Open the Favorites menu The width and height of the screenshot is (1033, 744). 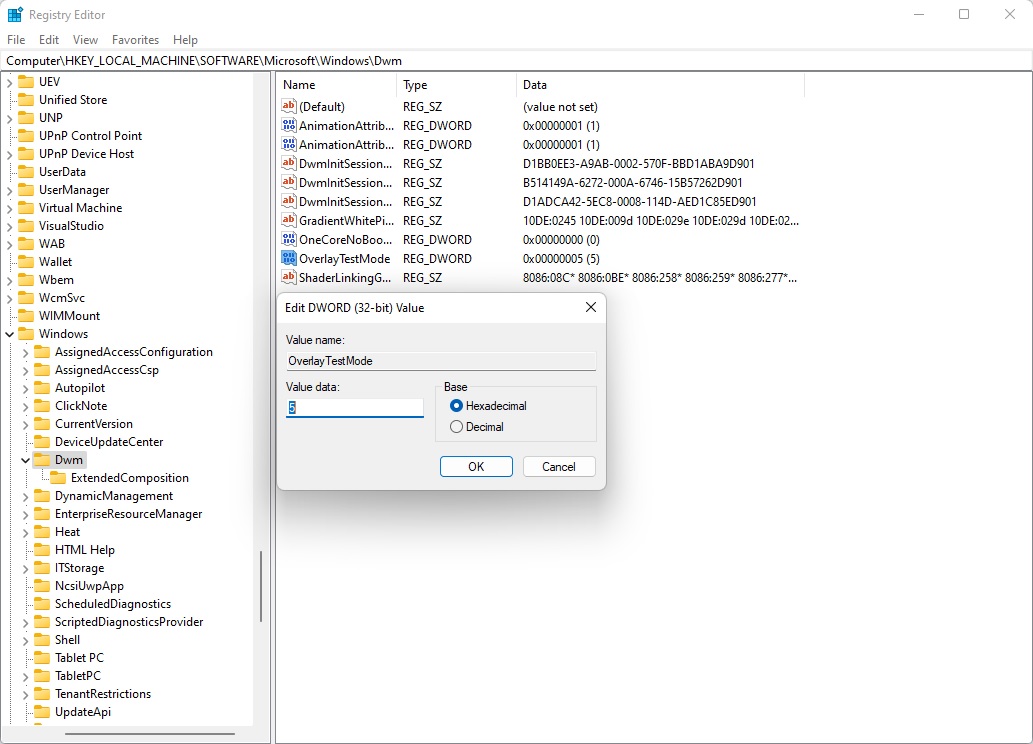(x=135, y=40)
